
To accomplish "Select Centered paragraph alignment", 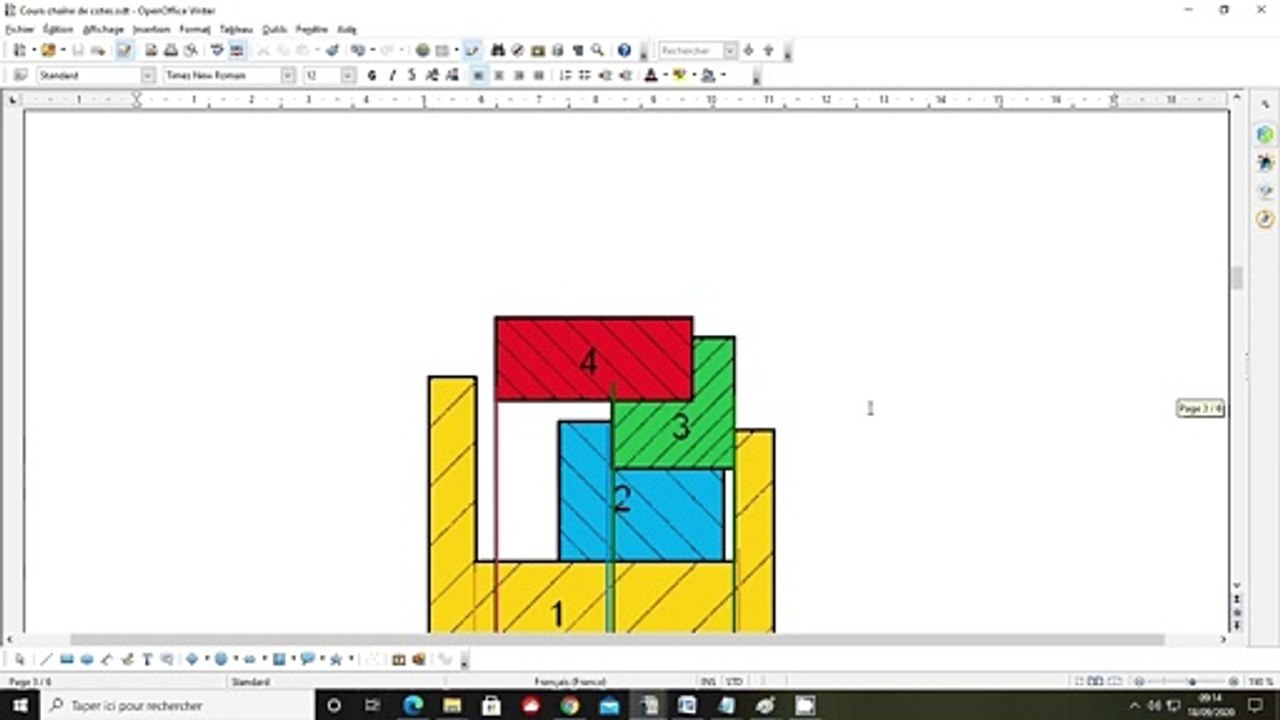I will (498, 75).
